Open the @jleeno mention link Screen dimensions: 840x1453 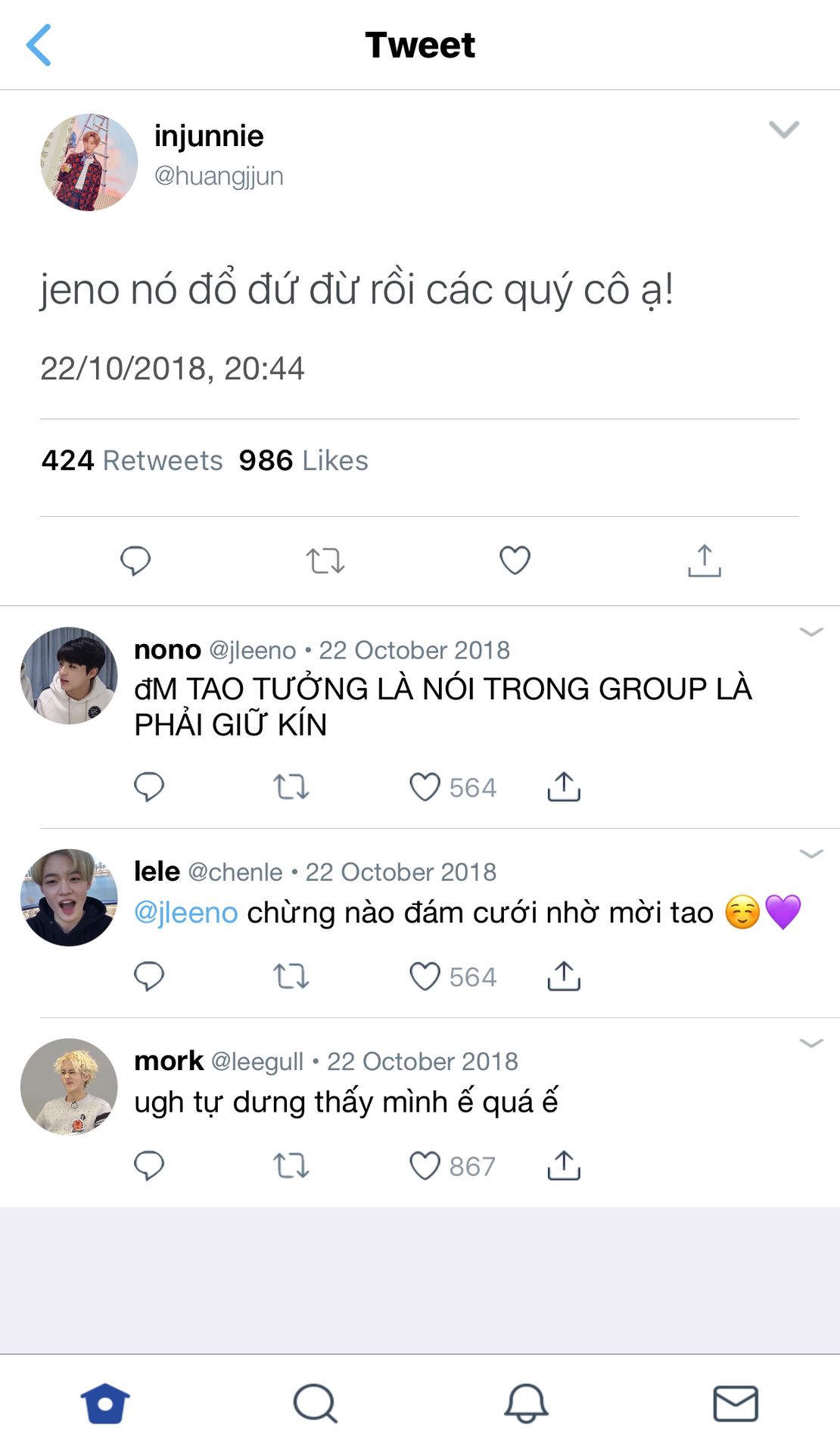pyautogui.click(x=186, y=913)
